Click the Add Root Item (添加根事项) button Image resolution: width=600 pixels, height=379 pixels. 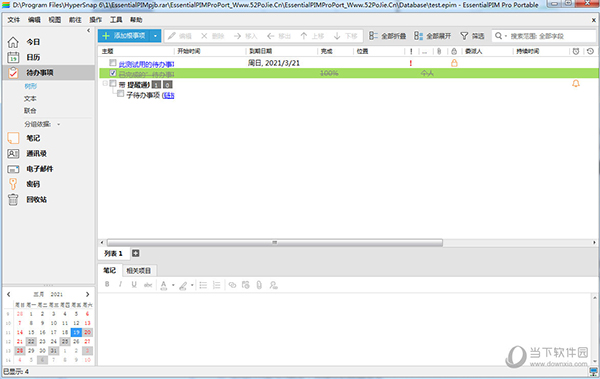(x=124, y=36)
